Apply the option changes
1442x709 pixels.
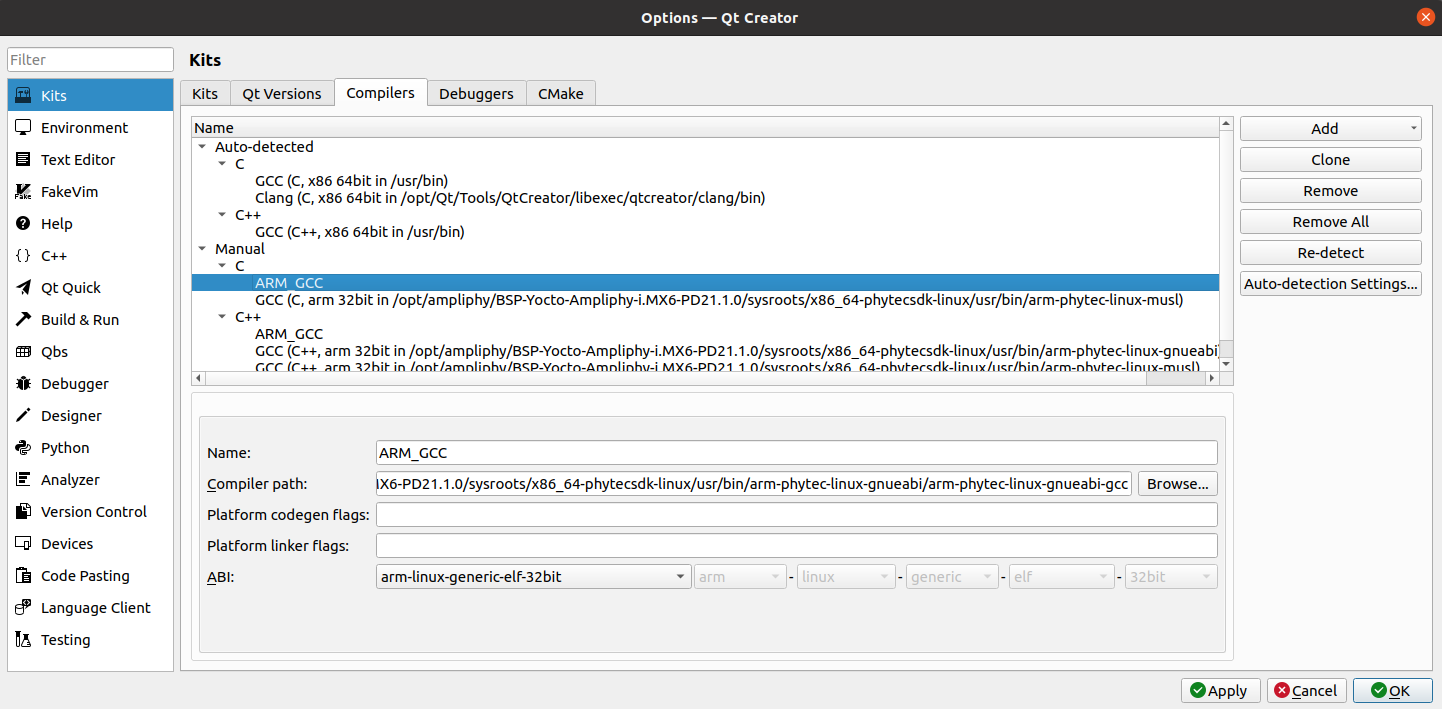[1220, 691]
